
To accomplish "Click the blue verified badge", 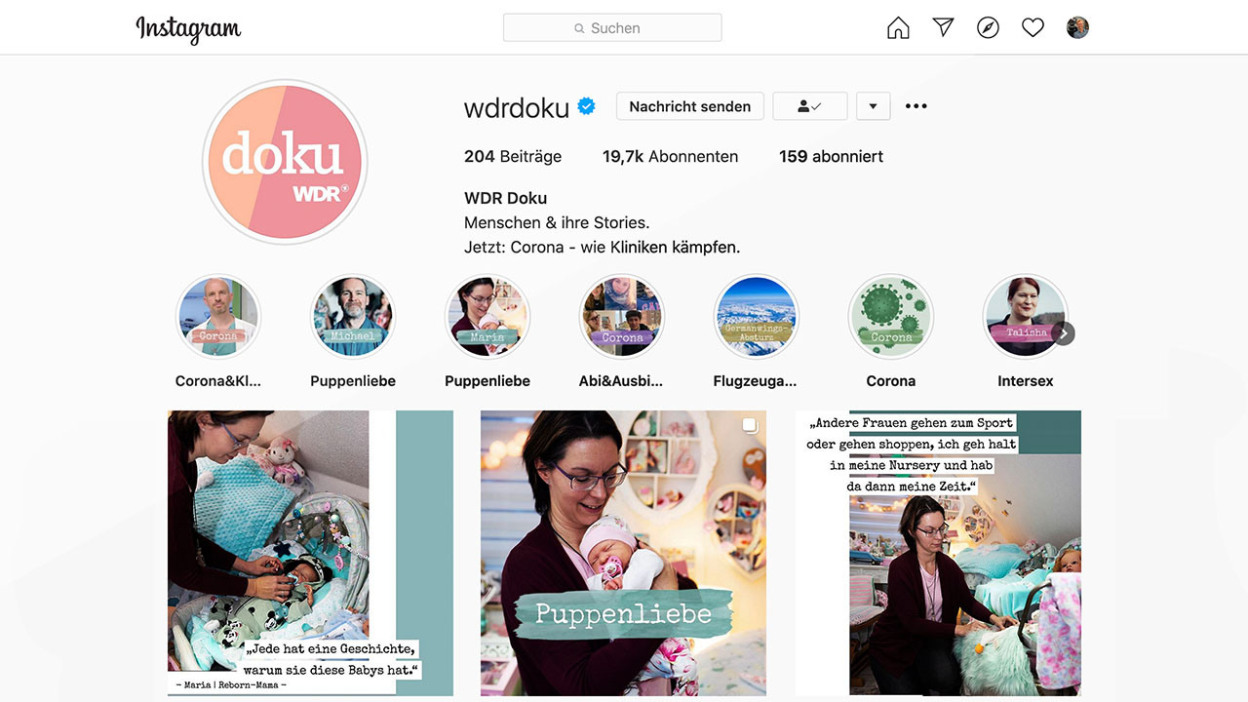I will (x=587, y=106).
